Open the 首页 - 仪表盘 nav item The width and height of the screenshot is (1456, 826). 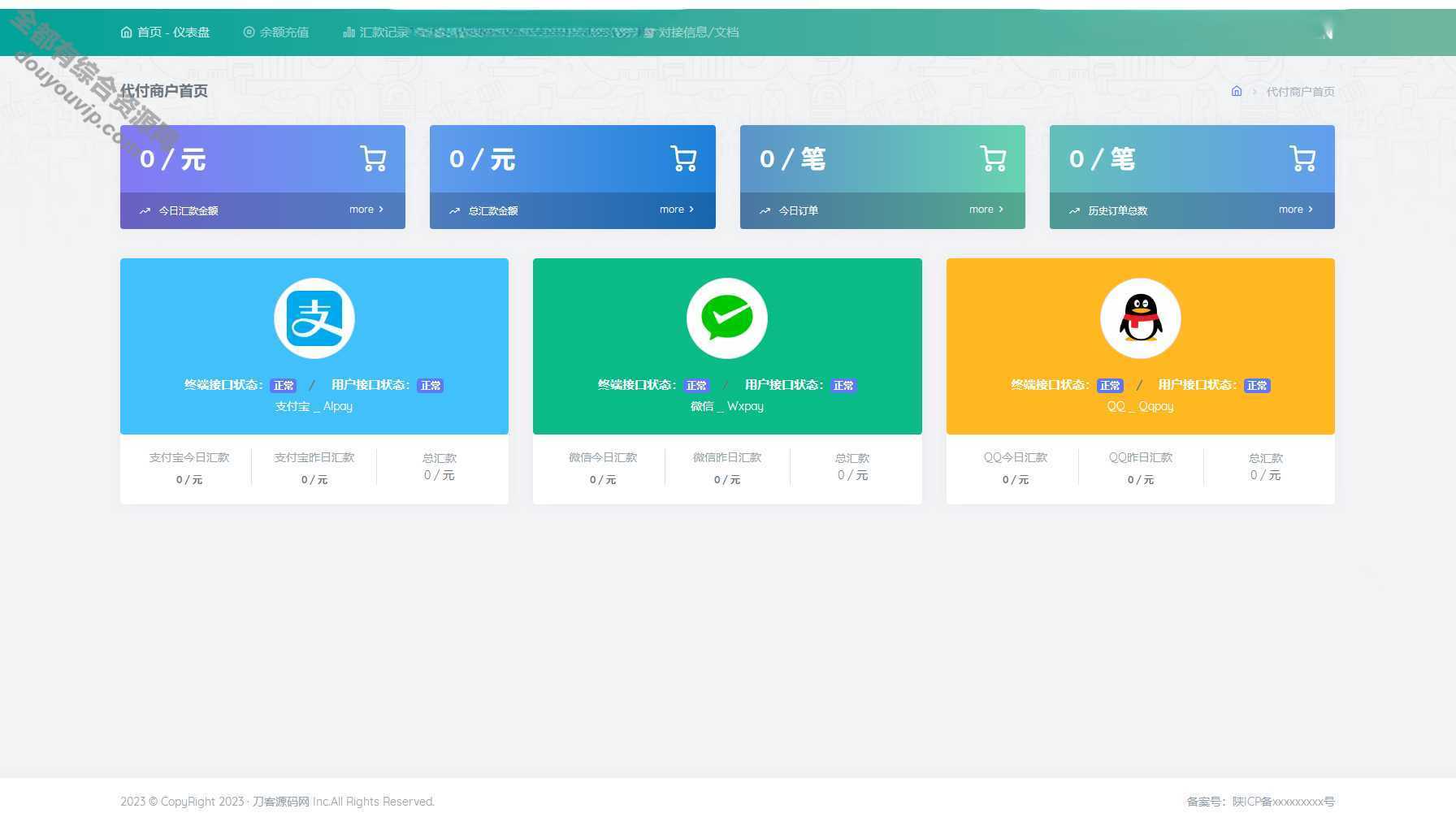(x=165, y=32)
